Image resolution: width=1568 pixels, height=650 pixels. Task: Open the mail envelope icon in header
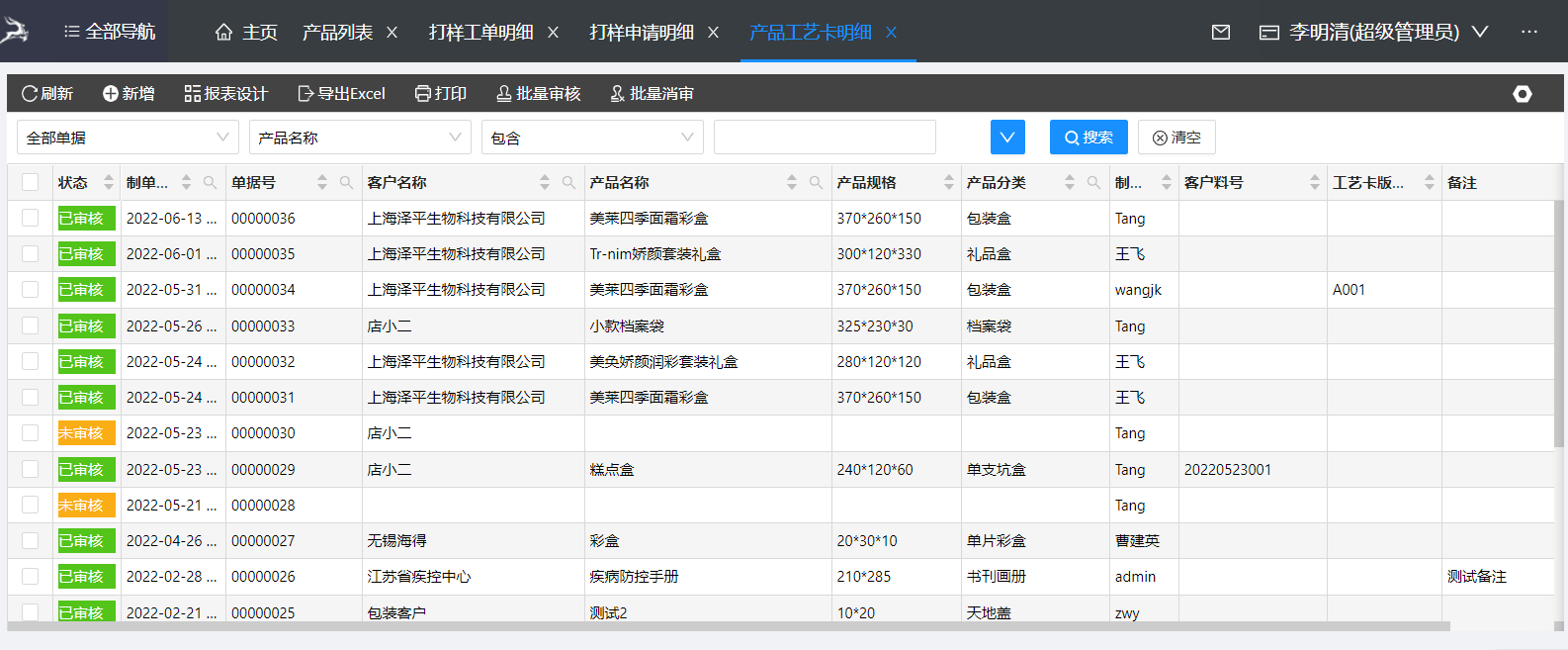coord(1221,33)
